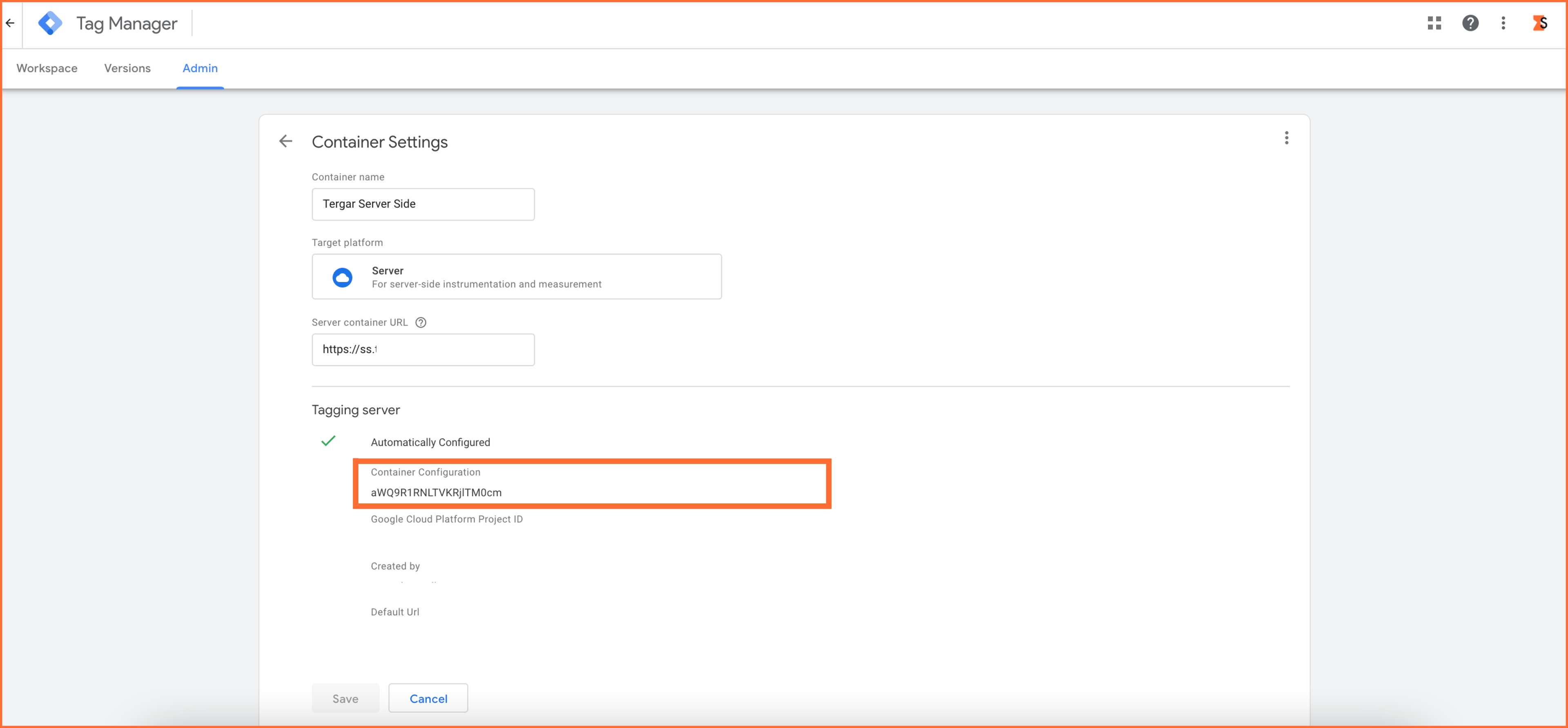This screenshot has width=1568, height=728.
Task: Click the green Automatically Configured checkmark
Action: tap(328, 441)
